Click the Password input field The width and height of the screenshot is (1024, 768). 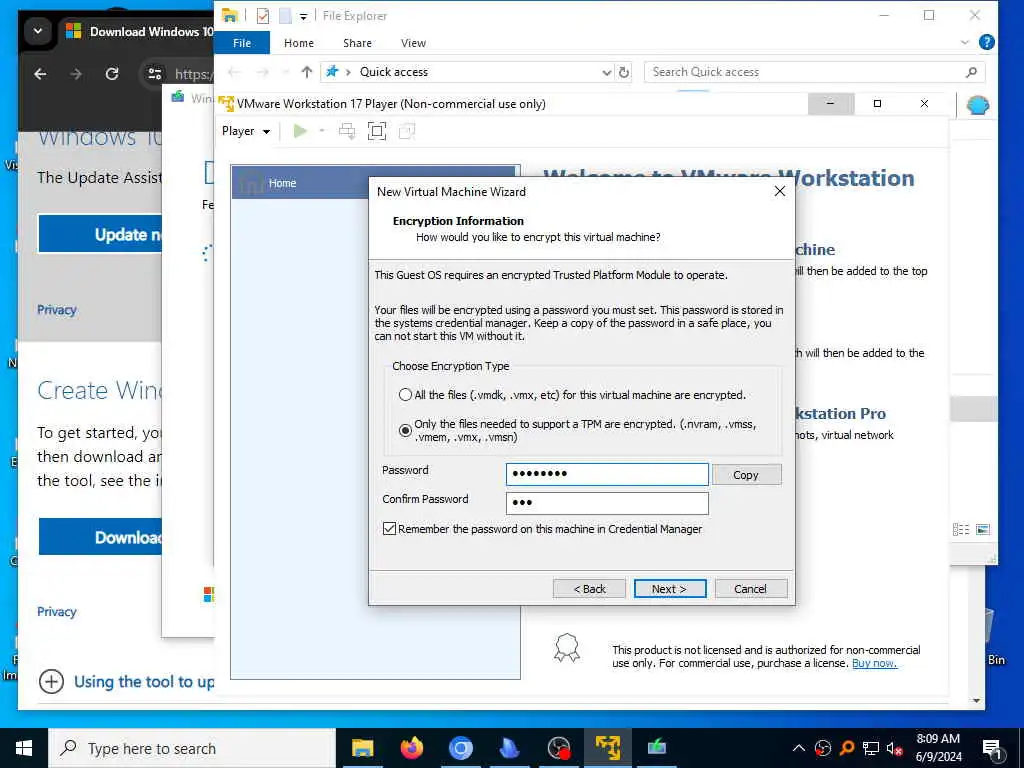tap(607, 474)
